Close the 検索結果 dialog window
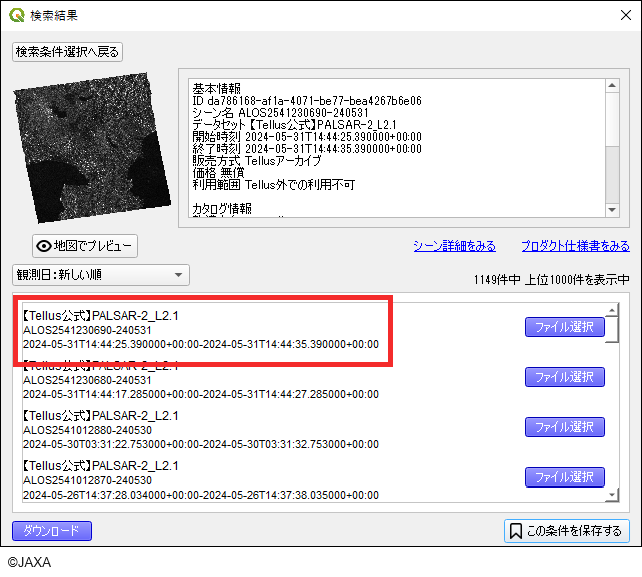Screen dimensions: 642x577 tap(626, 15)
